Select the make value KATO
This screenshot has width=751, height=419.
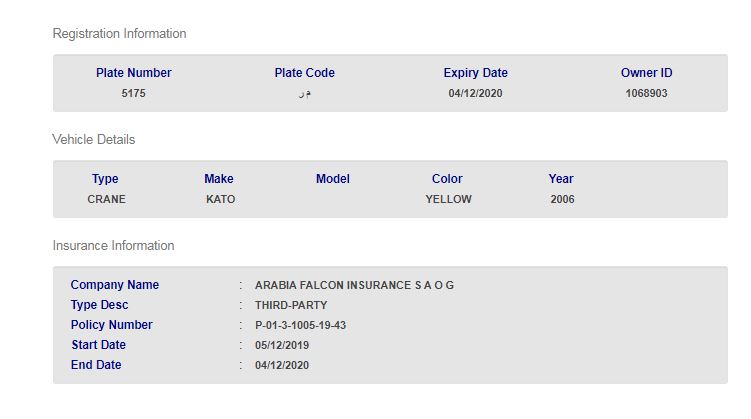point(219,200)
